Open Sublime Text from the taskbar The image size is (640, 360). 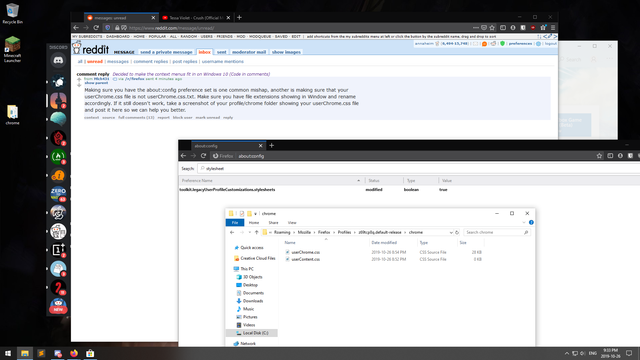(41, 353)
